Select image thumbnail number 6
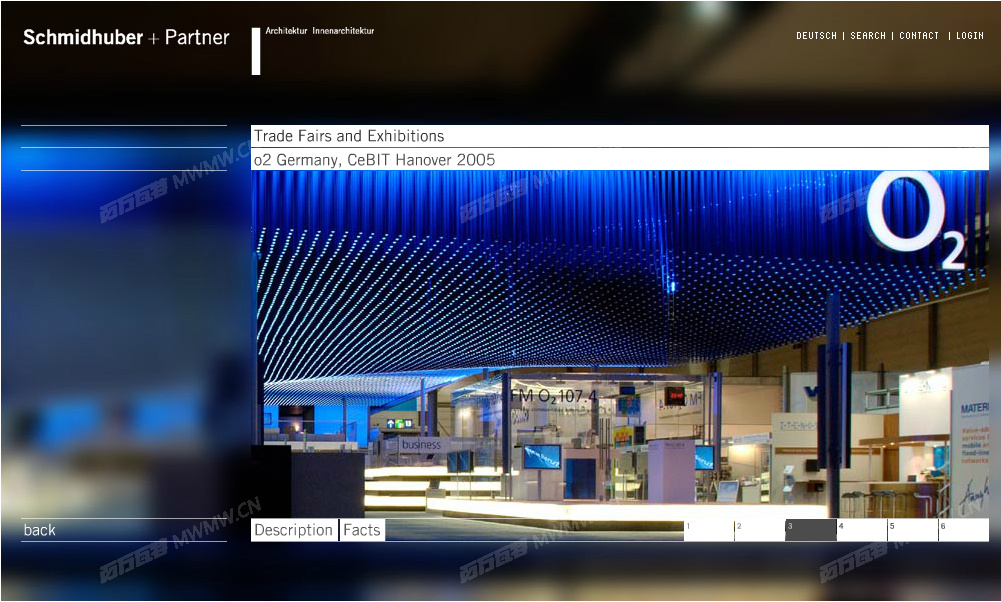1001x602 pixels. click(x=964, y=530)
